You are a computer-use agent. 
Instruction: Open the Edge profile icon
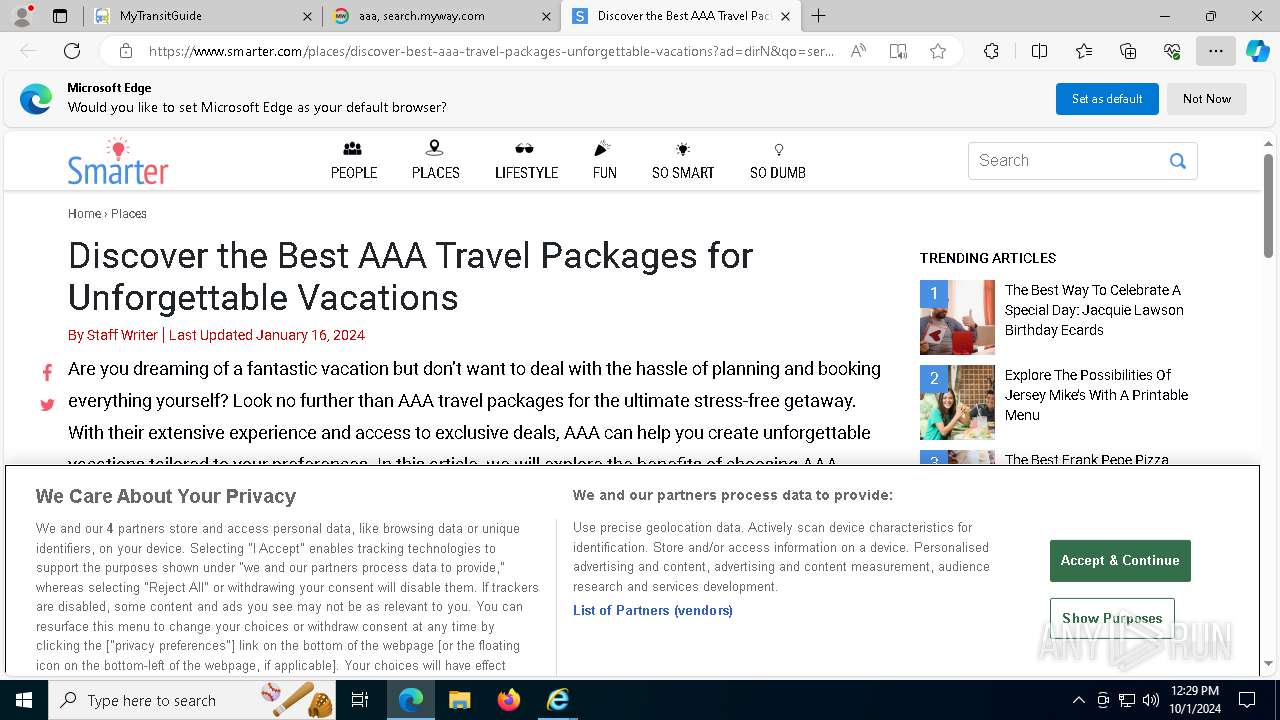(22, 16)
